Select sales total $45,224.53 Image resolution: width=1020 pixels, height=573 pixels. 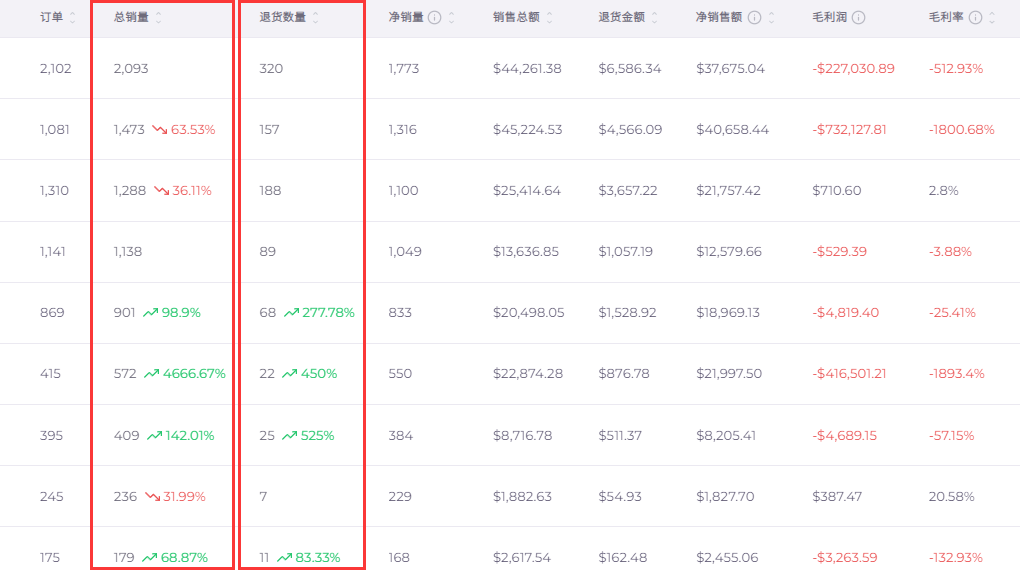click(527, 129)
